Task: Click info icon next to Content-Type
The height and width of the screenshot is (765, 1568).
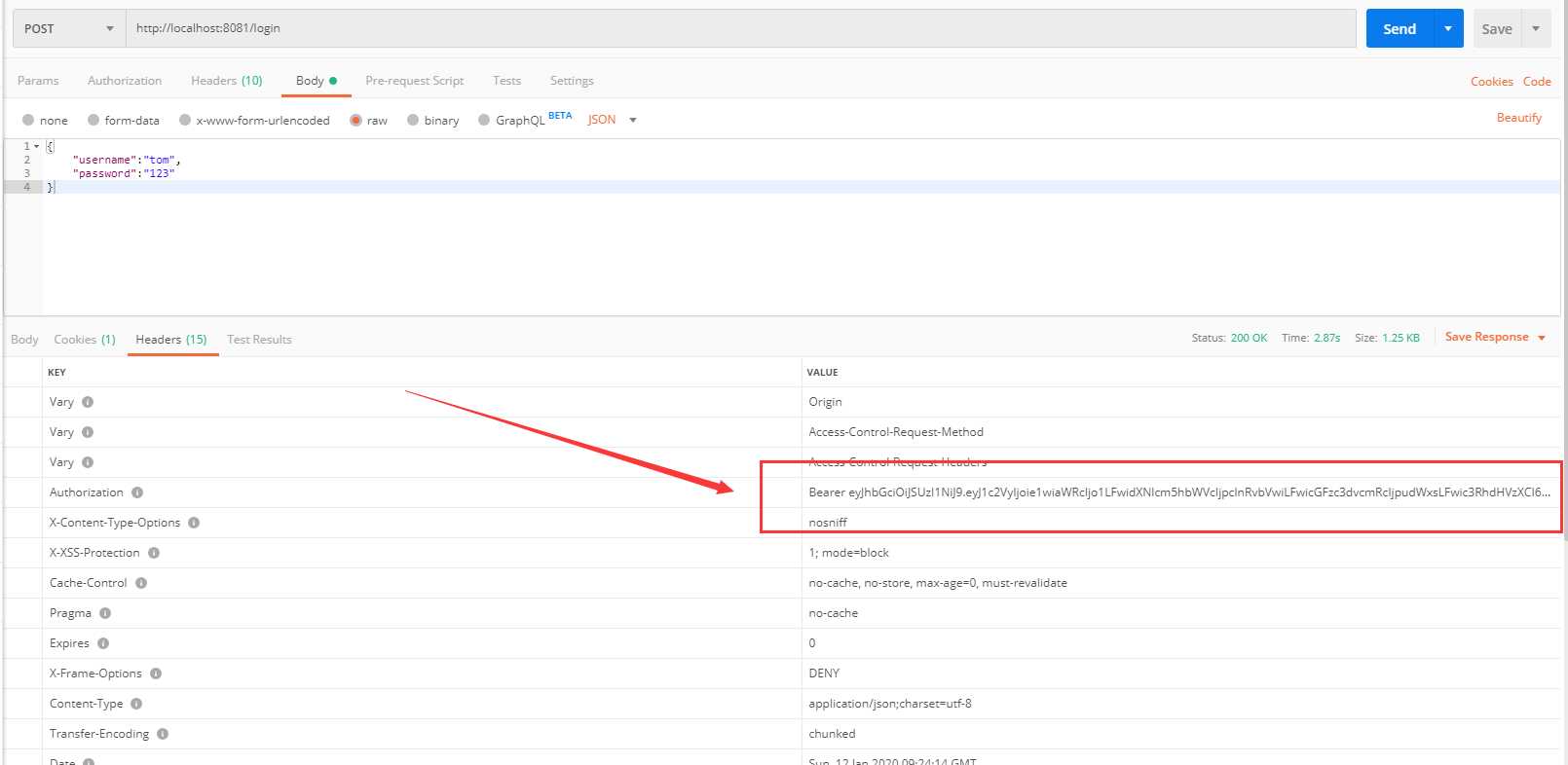Action: click(x=136, y=704)
